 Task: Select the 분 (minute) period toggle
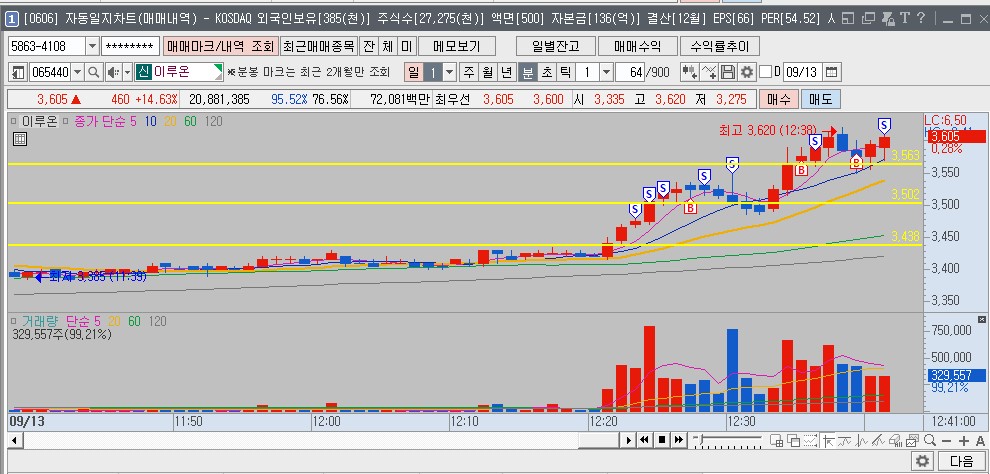(527, 73)
